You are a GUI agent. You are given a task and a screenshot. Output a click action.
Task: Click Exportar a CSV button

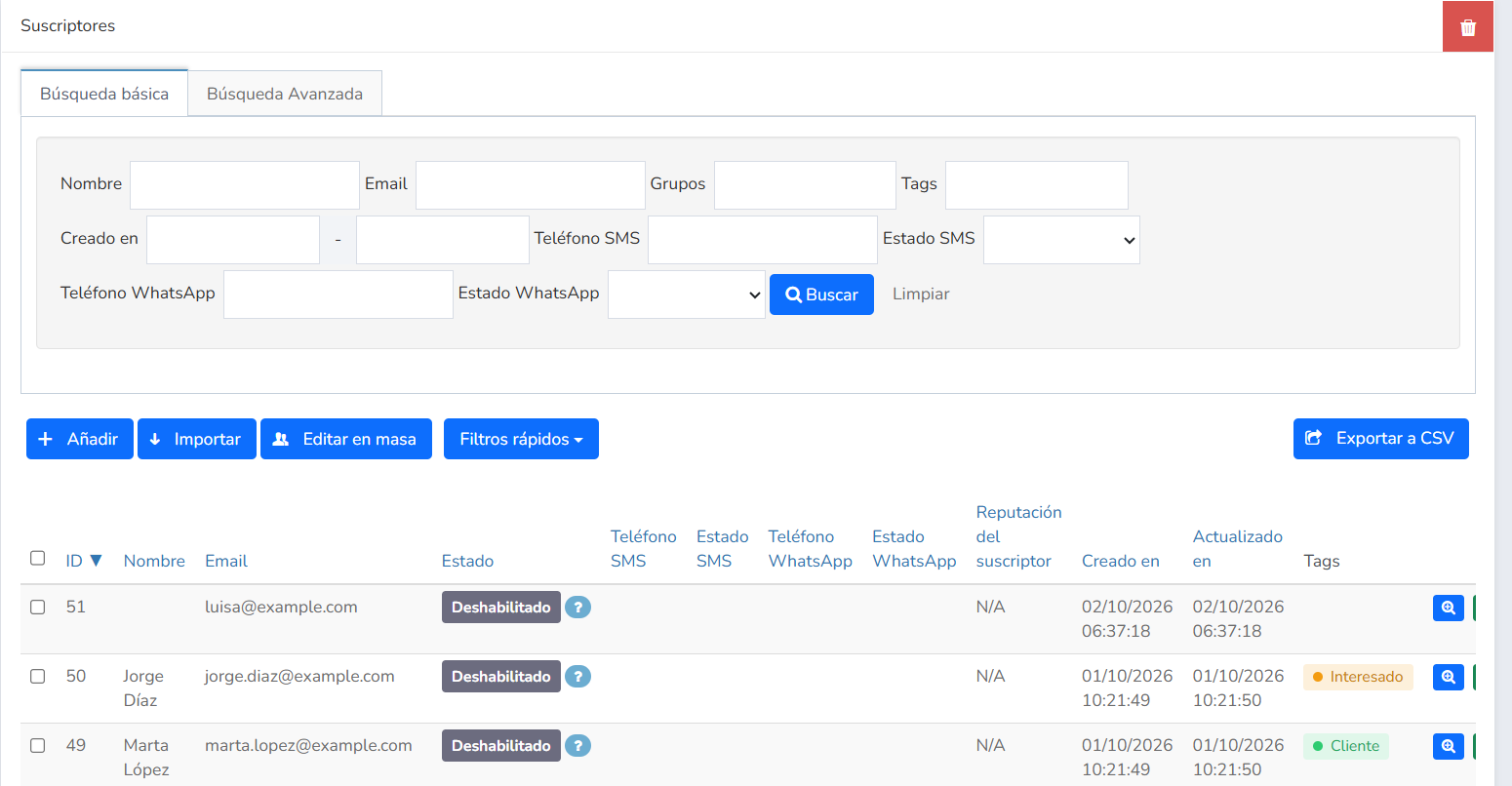[x=1381, y=438]
